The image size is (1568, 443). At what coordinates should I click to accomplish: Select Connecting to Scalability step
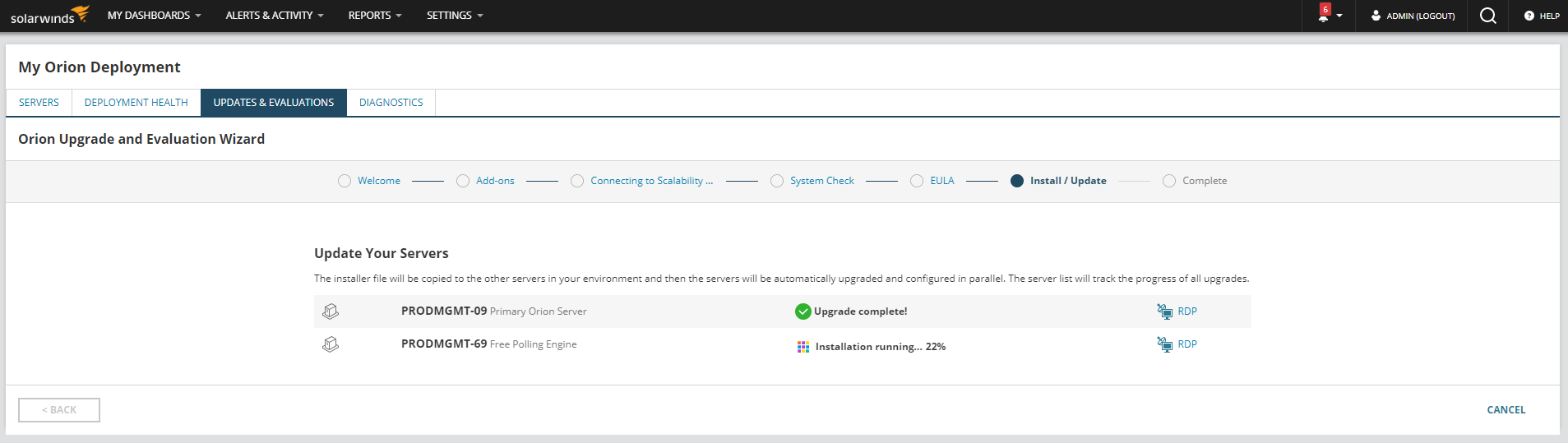click(x=642, y=181)
